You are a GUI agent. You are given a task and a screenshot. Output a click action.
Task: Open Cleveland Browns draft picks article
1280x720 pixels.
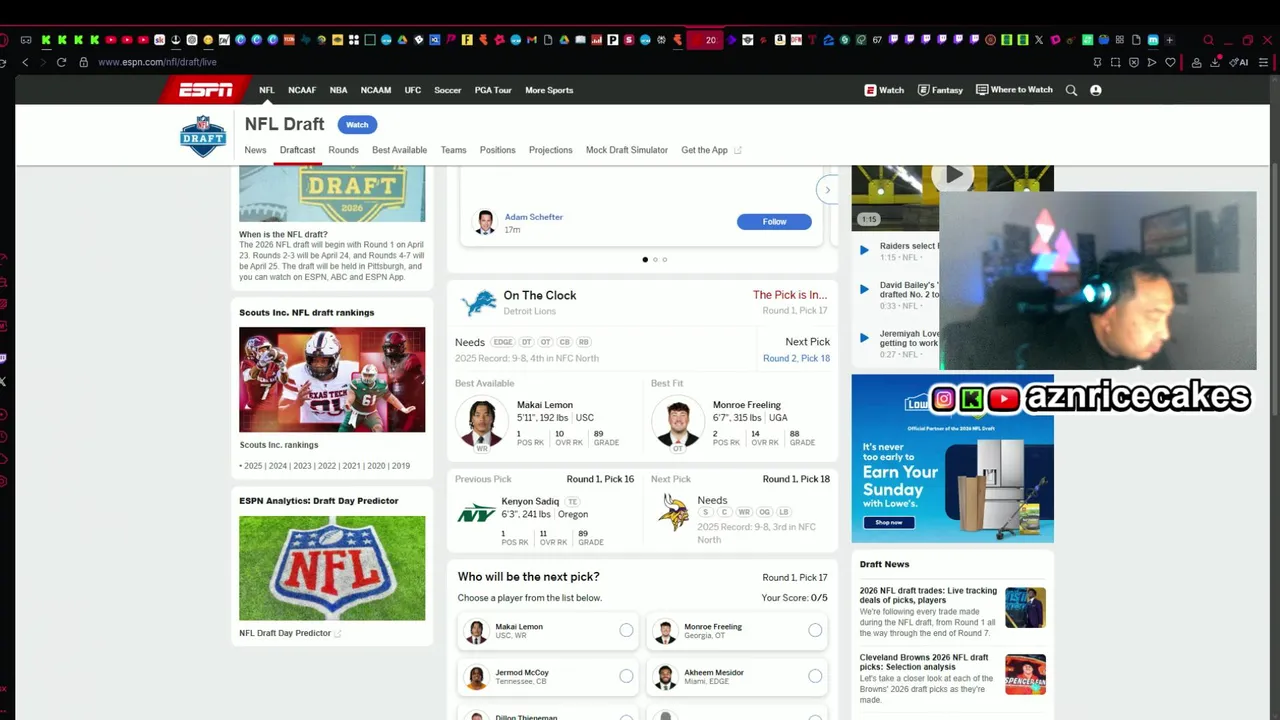(x=924, y=662)
